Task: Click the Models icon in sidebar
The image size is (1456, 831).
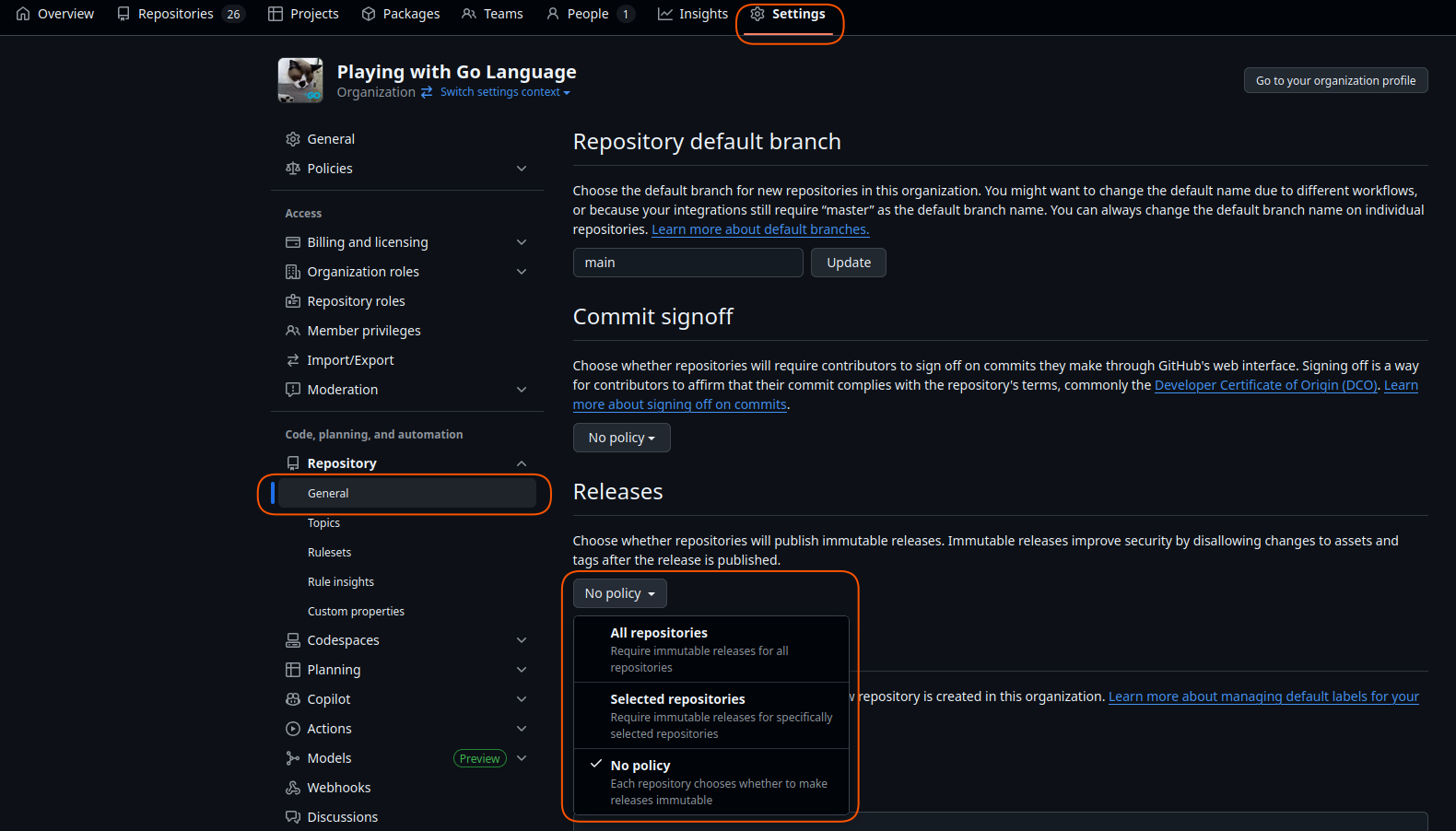Action: 293,758
